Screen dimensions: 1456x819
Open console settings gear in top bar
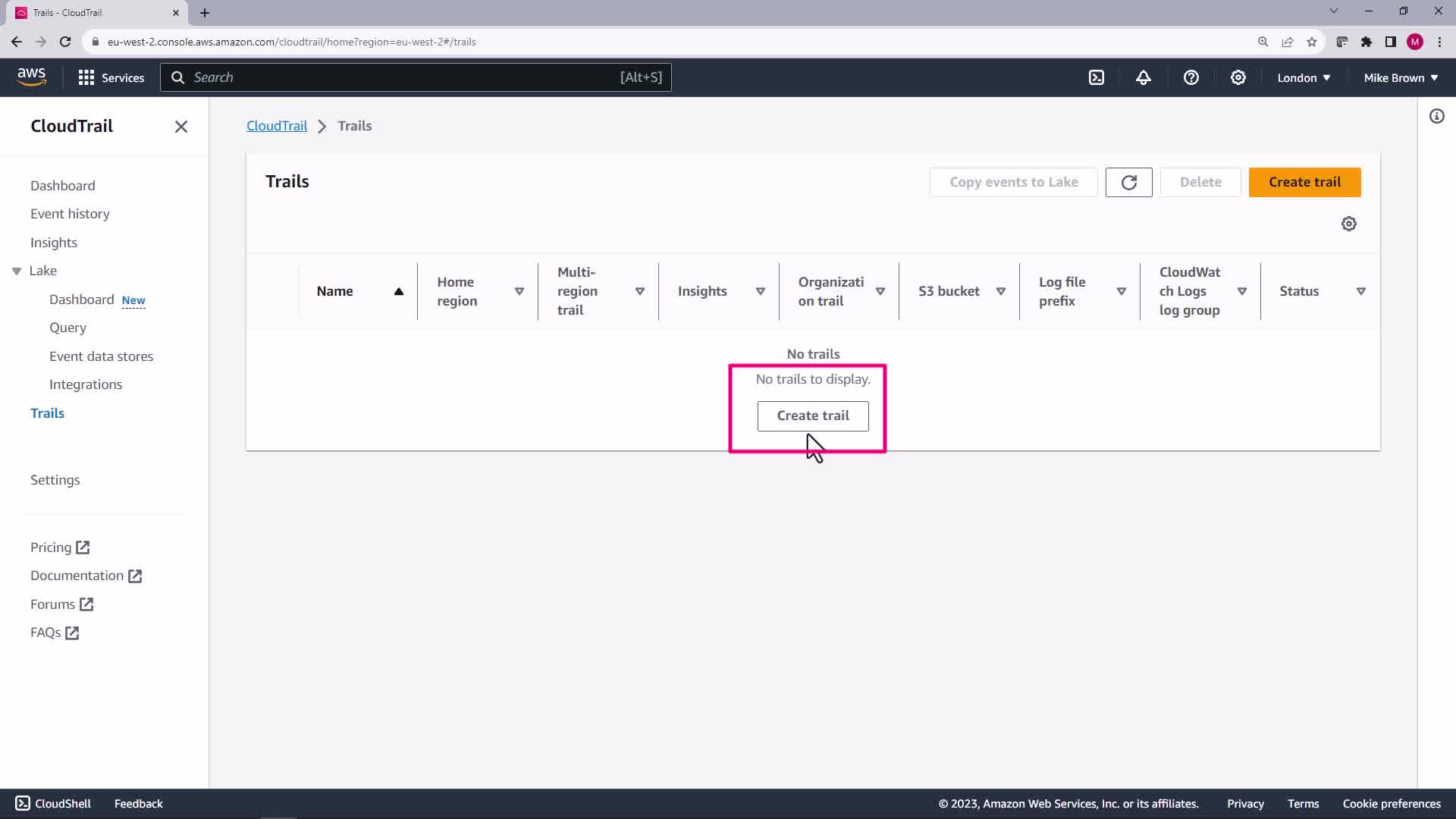[1238, 77]
